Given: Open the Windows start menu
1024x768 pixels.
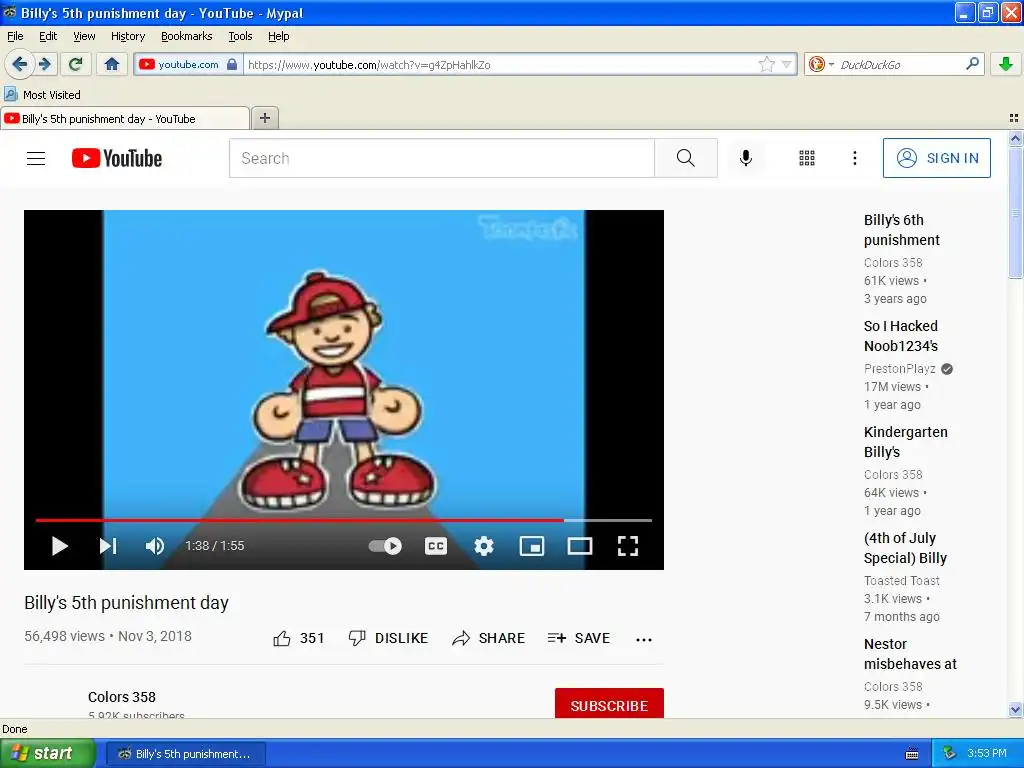Looking at the screenshot, I should click(x=47, y=753).
